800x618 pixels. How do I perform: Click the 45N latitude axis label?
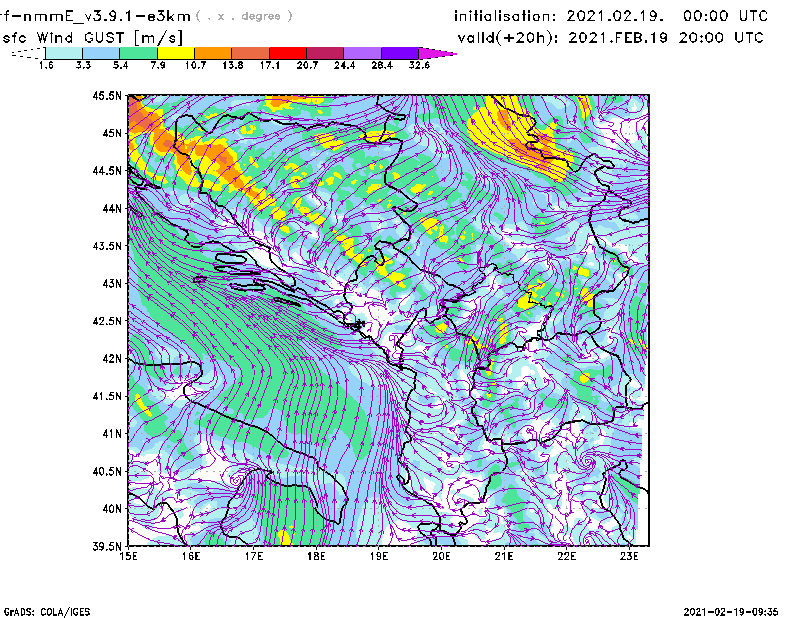click(112, 133)
